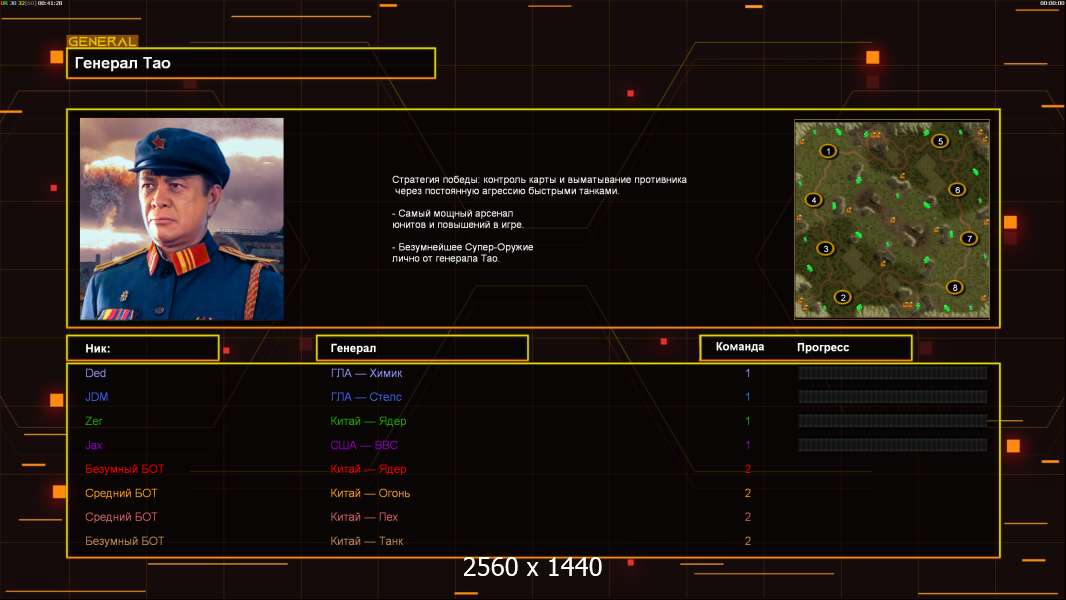Click 'Самый мощный арсенал' bullet text
Image resolution: width=1066 pixels, height=600 pixels.
458,219
